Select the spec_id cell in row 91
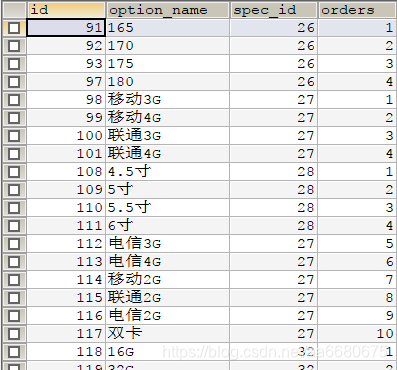Screen dimensions: 397x370 (x=273, y=28)
